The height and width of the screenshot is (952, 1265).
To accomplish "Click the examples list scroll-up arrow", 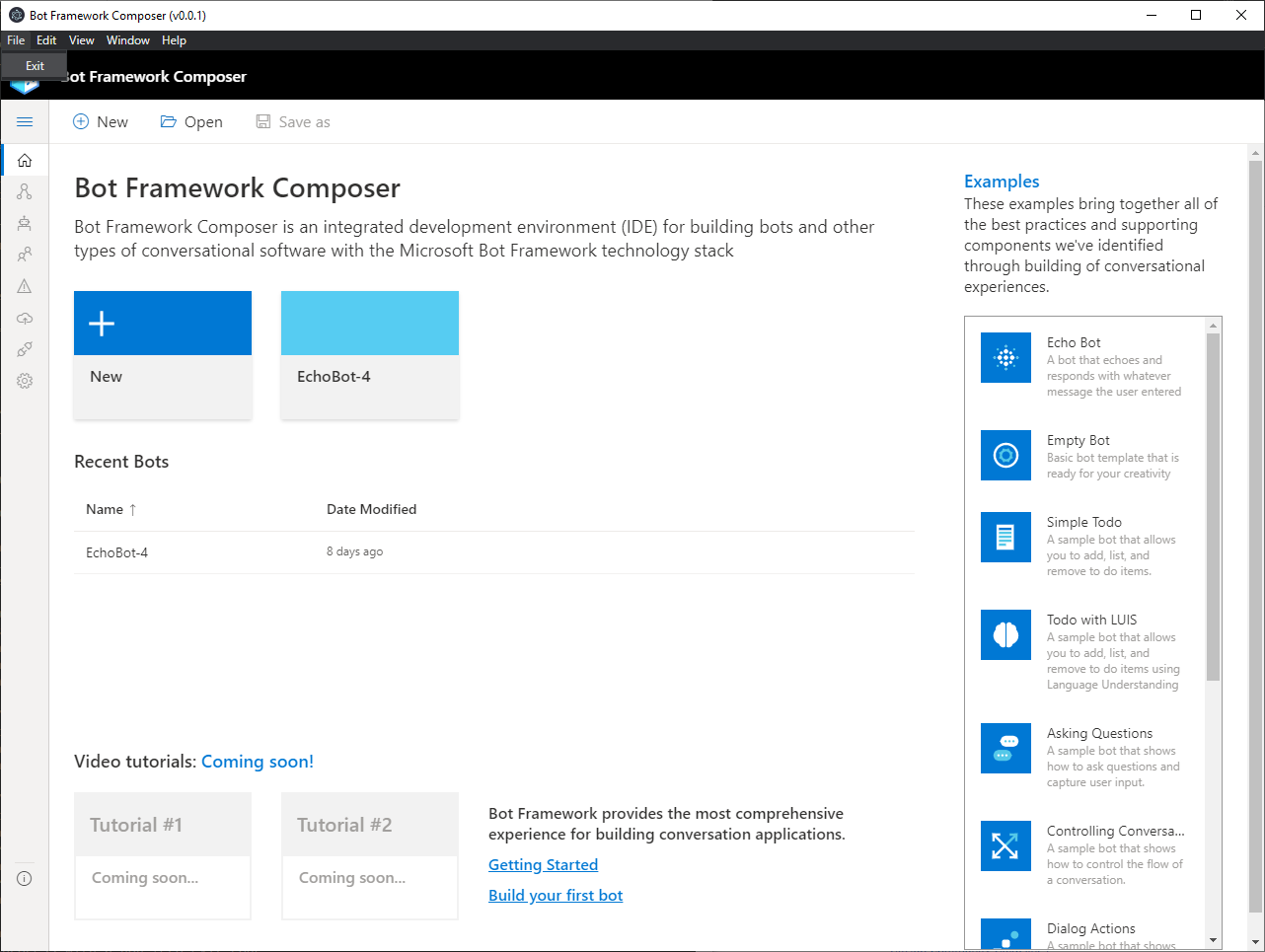I will [x=1213, y=325].
